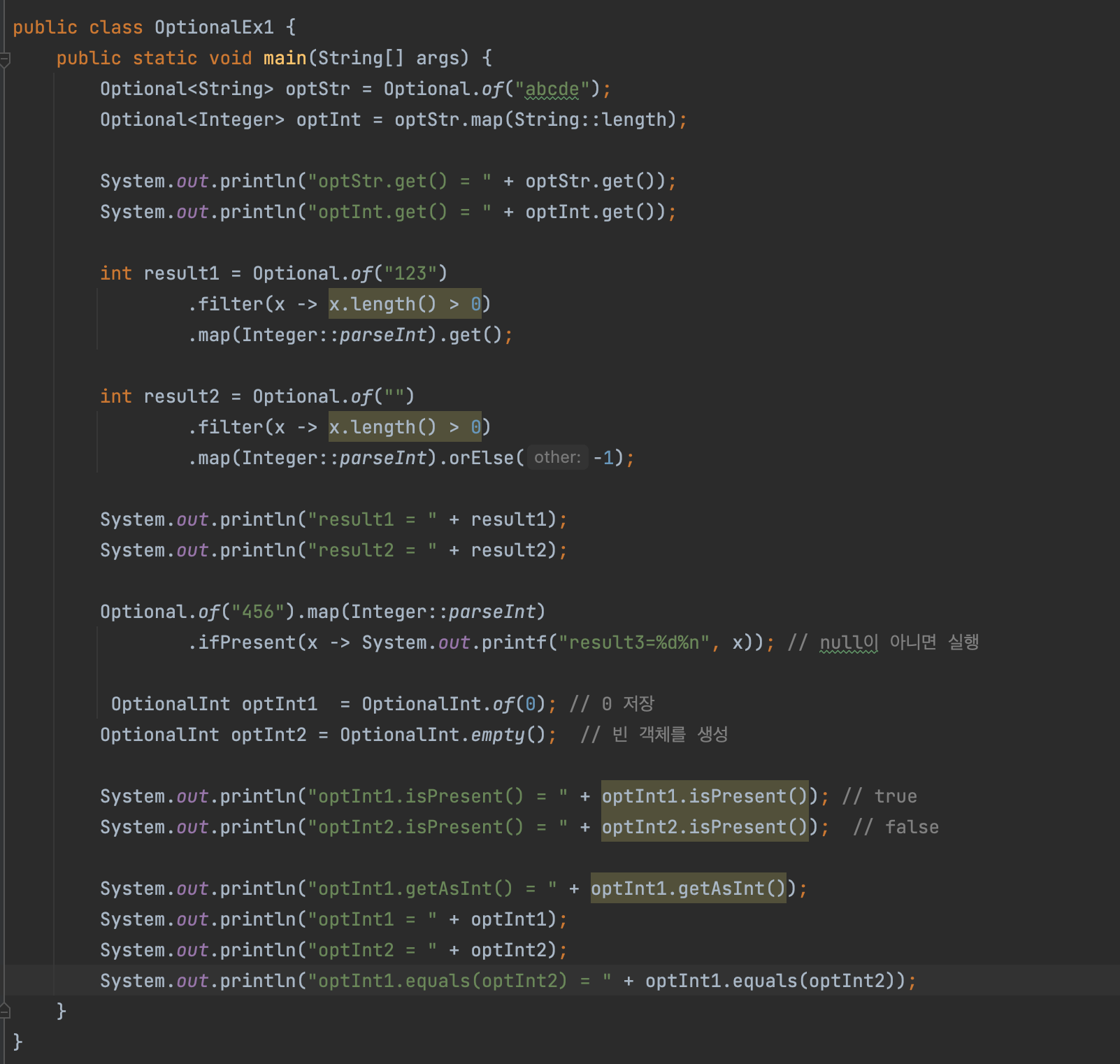Click the "result3=%d%n" format string
This screenshot has width=1120, height=1064.
634,642
